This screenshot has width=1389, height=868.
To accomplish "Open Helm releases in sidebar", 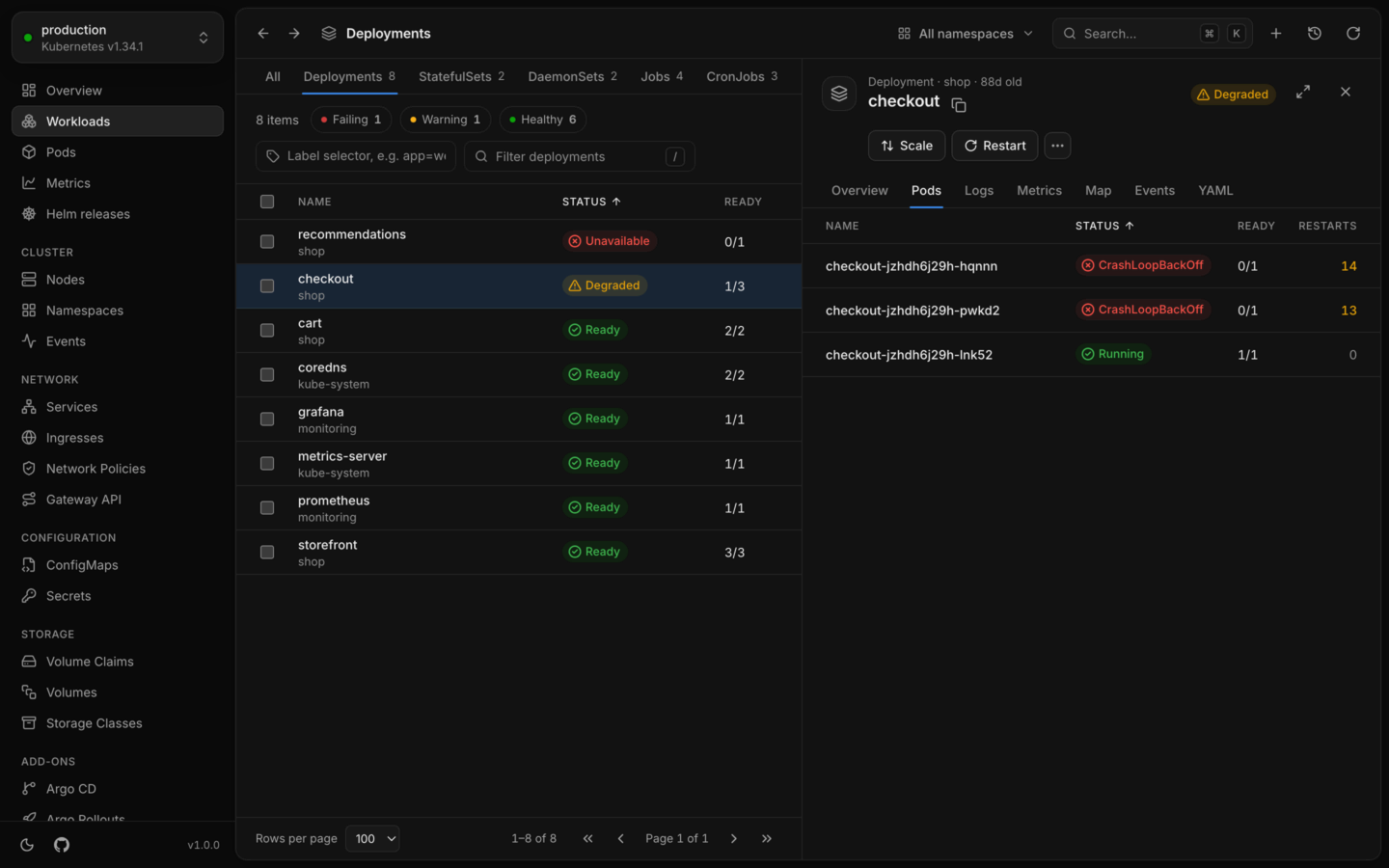I will point(118,214).
